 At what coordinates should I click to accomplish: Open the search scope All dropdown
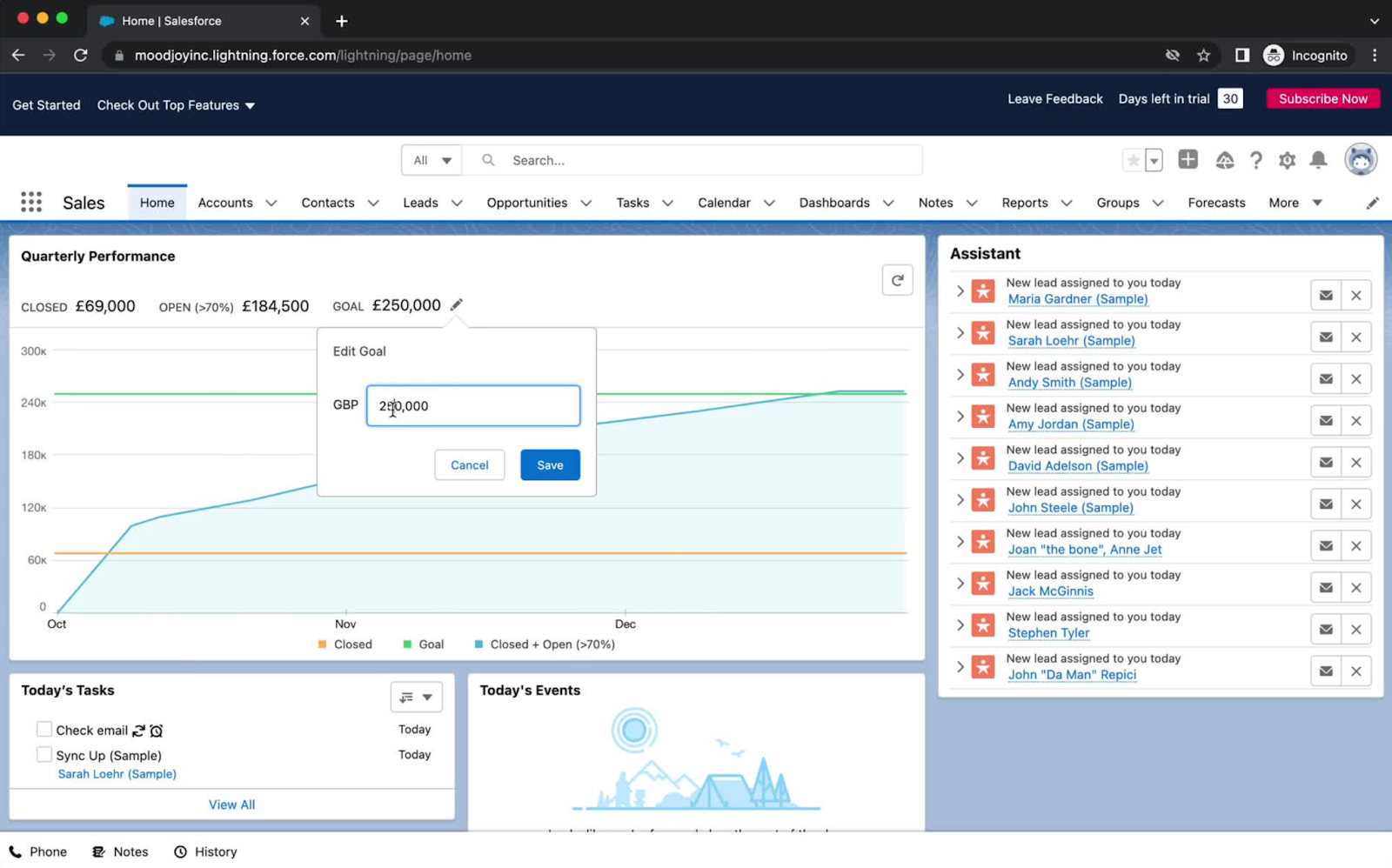(x=432, y=160)
